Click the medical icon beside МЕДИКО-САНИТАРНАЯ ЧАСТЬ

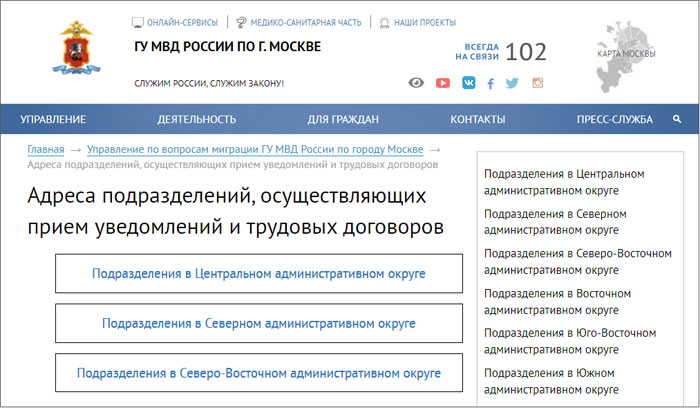(241, 22)
